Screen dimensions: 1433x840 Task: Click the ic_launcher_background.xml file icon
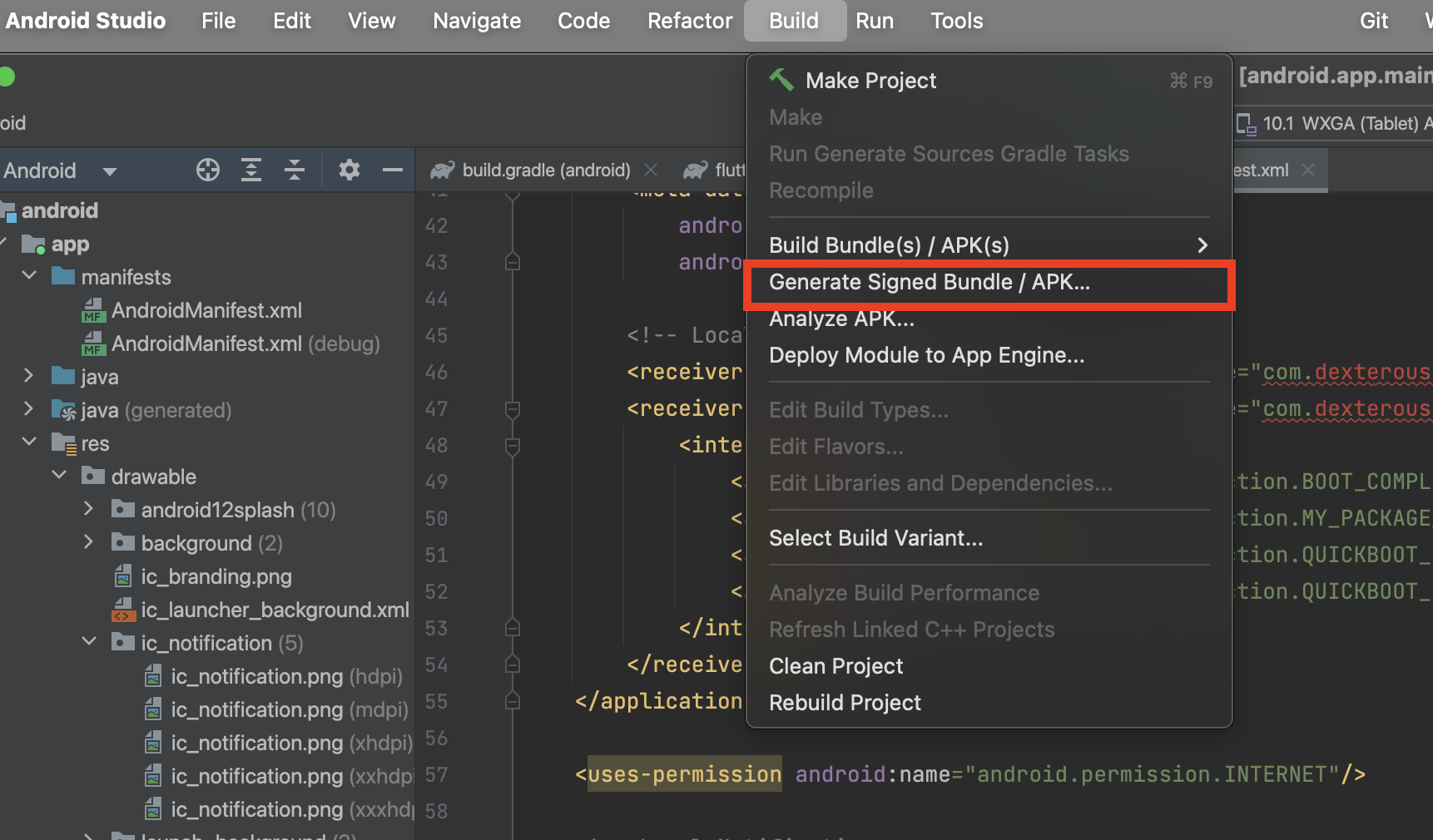point(123,610)
